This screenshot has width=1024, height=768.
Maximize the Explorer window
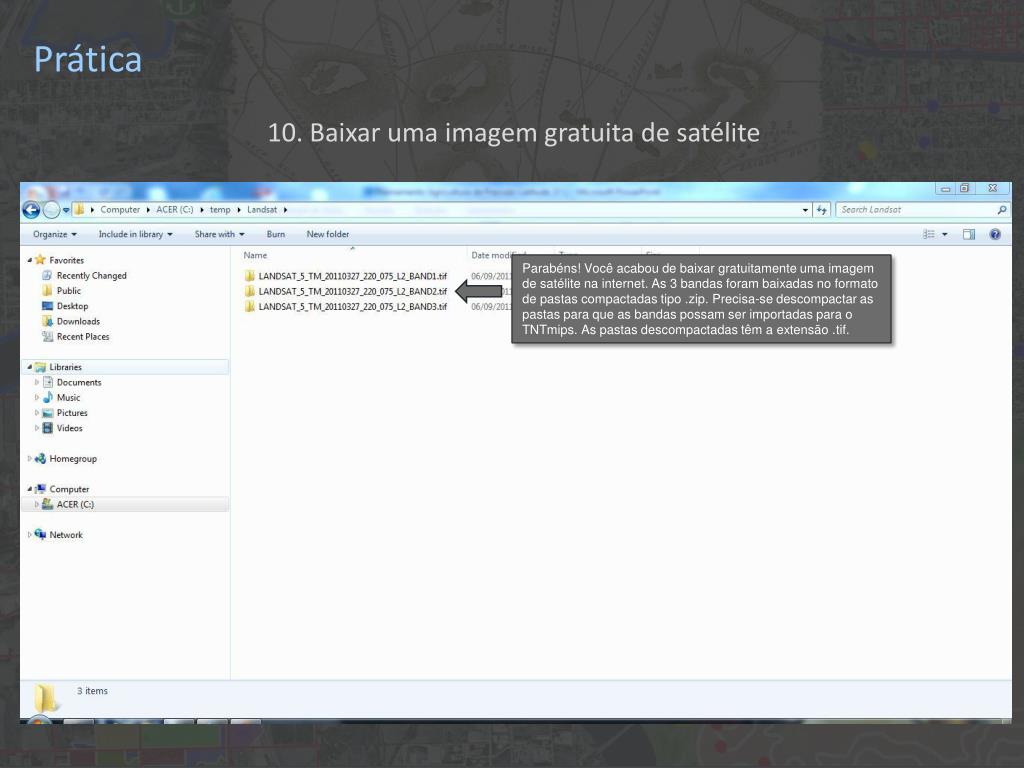(964, 189)
